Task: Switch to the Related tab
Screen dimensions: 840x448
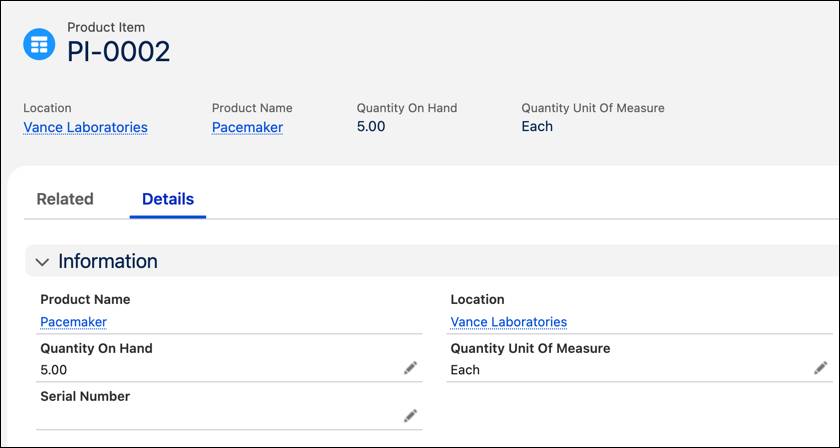Action: click(65, 199)
